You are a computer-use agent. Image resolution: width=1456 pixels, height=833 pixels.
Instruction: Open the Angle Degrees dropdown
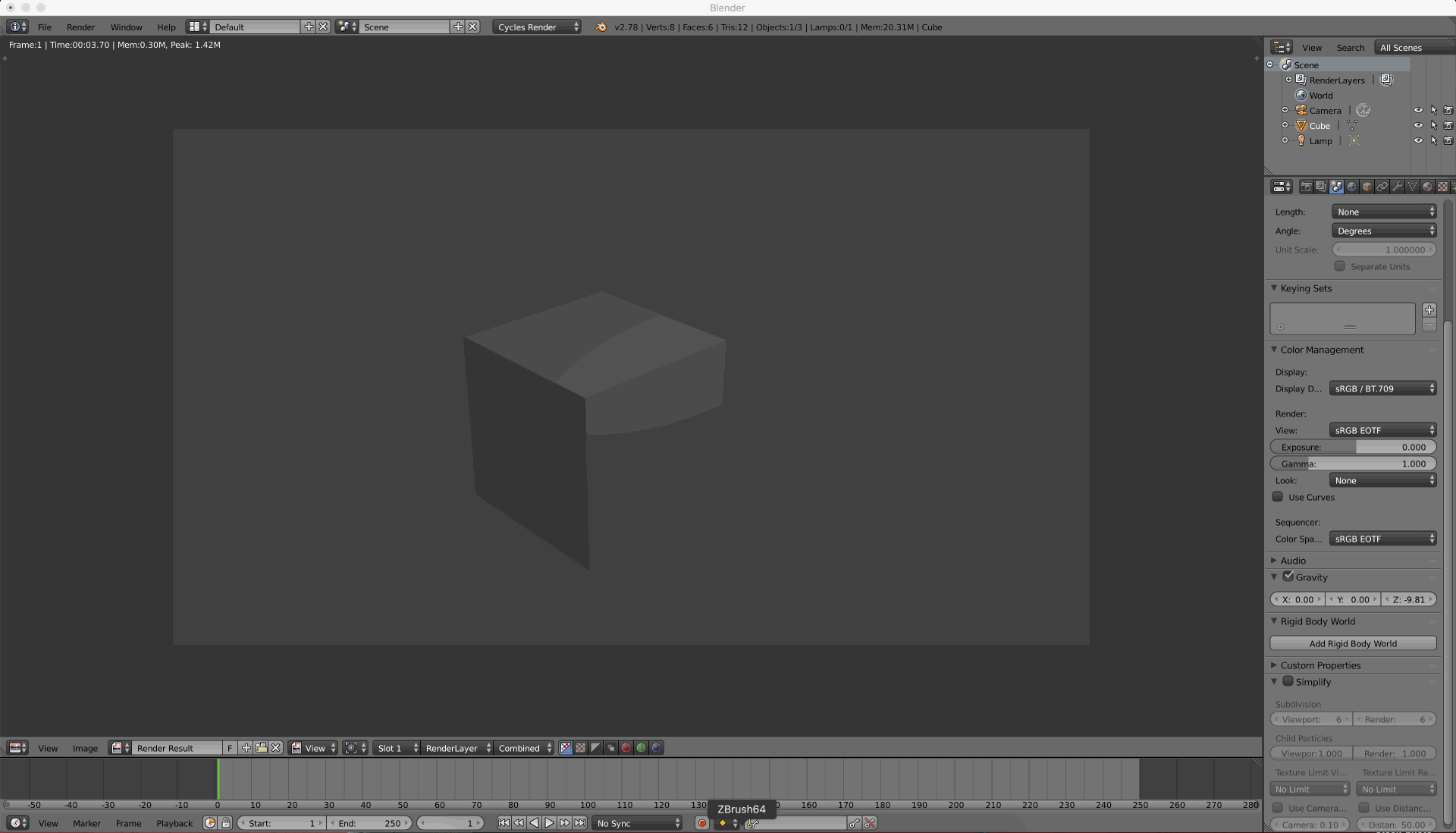1384,231
